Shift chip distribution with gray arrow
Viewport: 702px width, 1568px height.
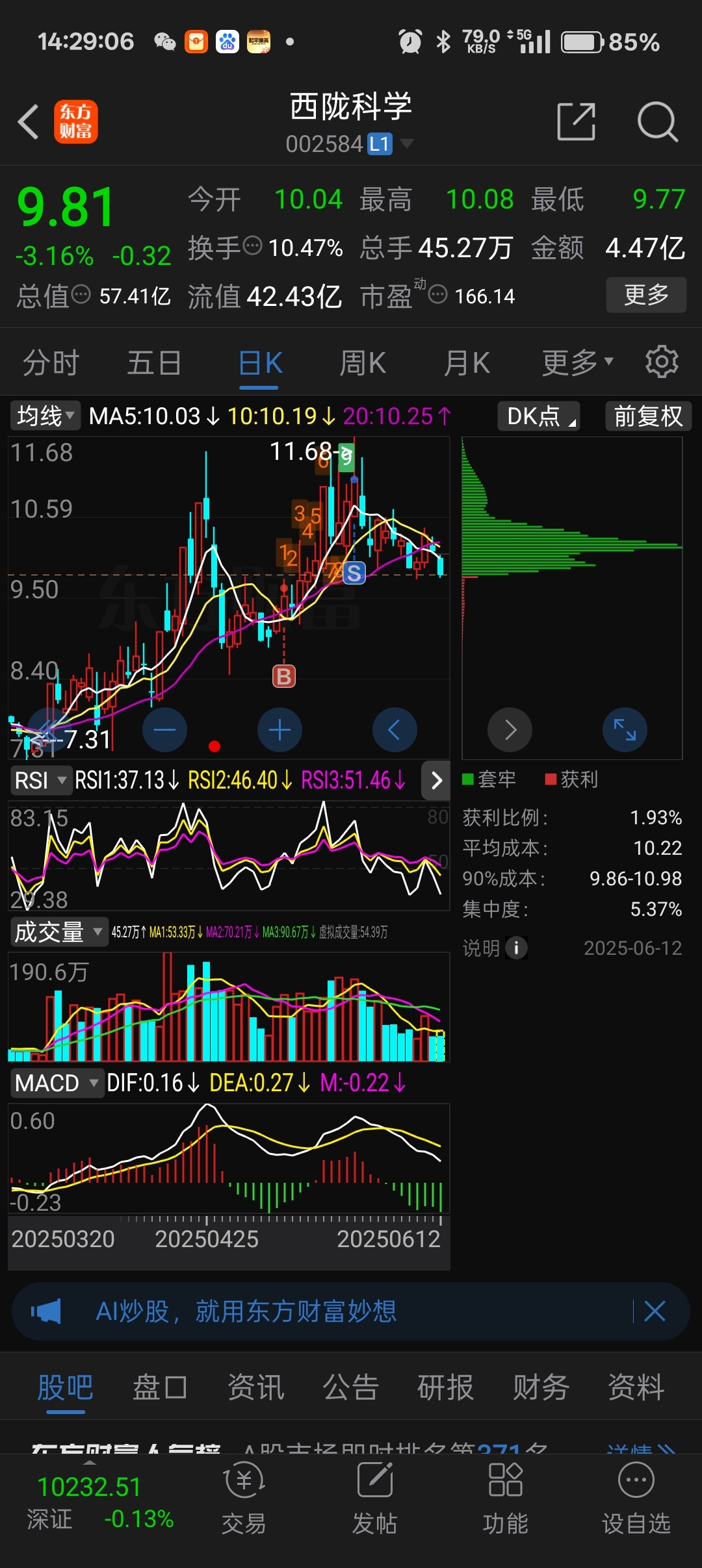coord(510,729)
